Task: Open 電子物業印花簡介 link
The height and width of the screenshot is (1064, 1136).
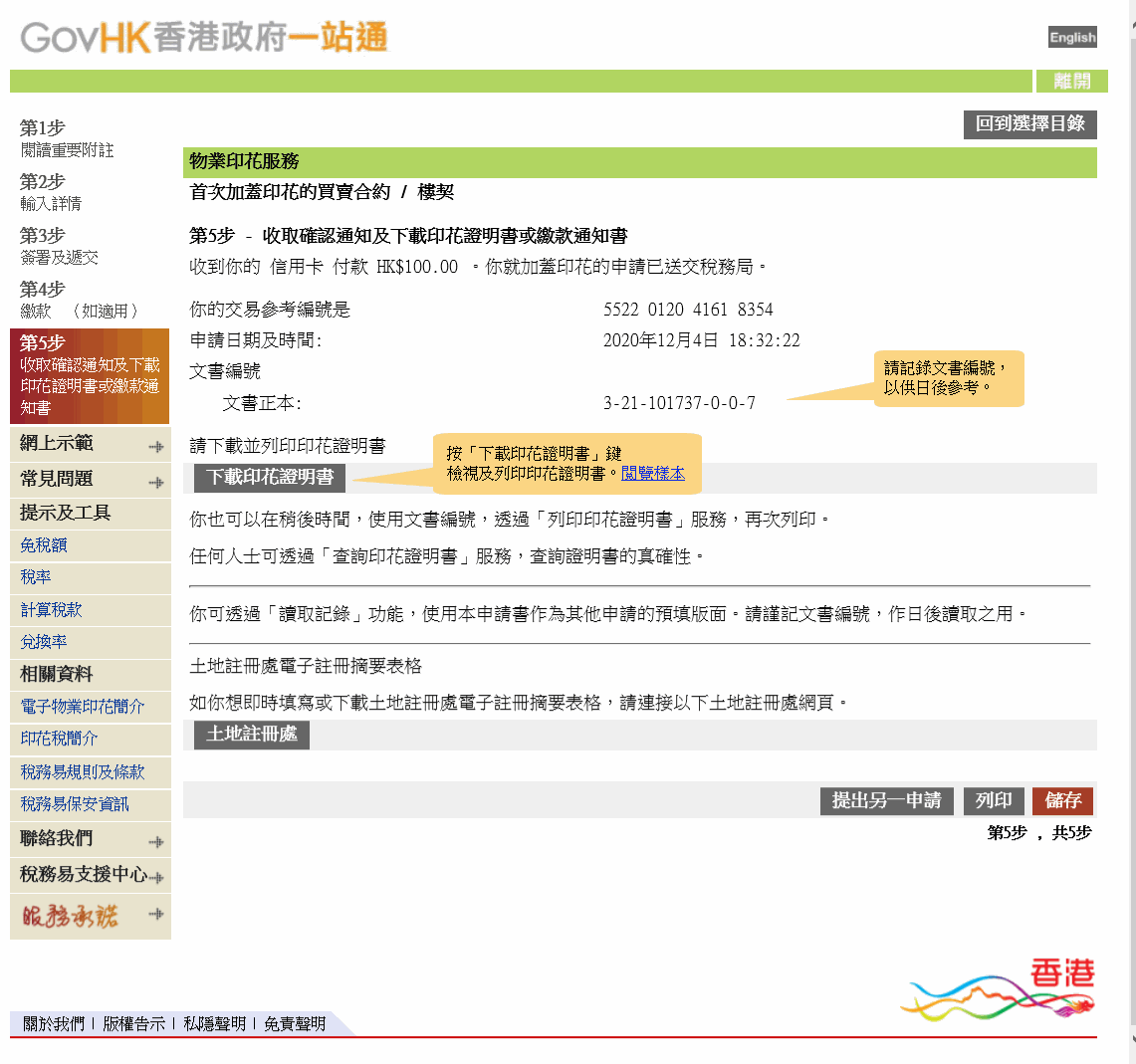Action: coord(83,707)
